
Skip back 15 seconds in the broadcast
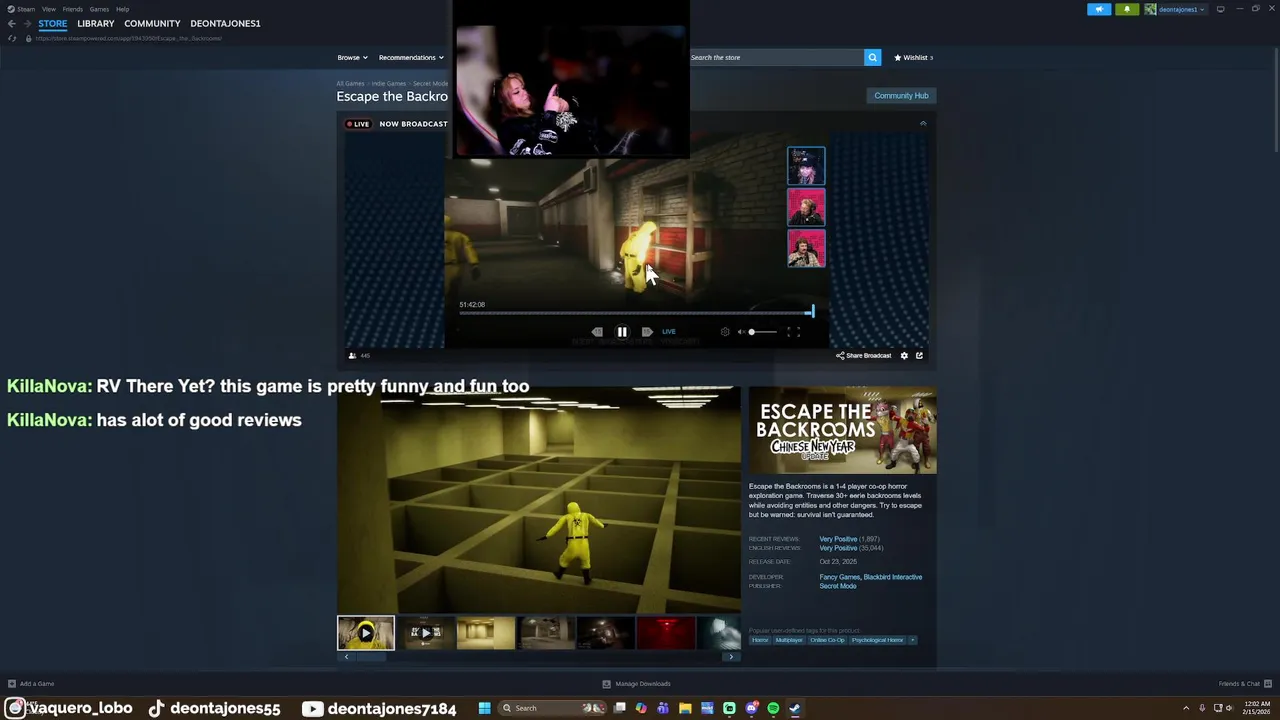[597, 332]
